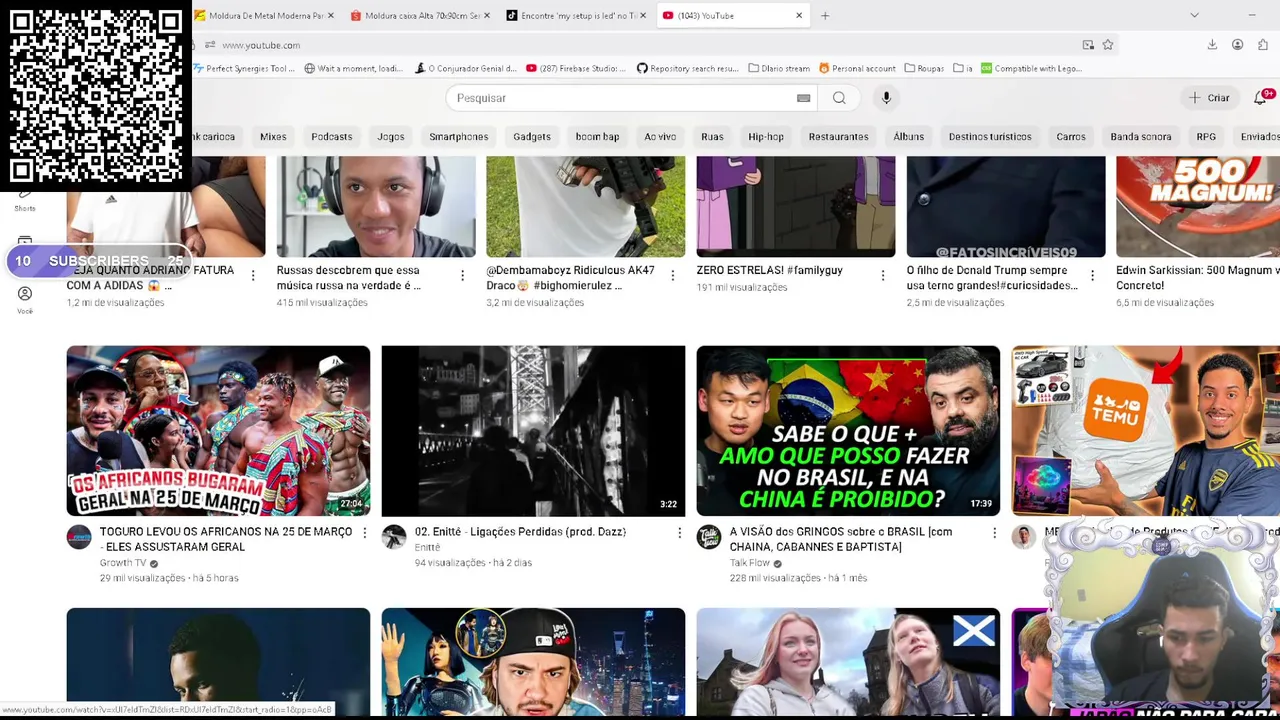Select the Gadgets filter chip
The width and height of the screenshot is (1280, 720).
pyautogui.click(x=532, y=137)
